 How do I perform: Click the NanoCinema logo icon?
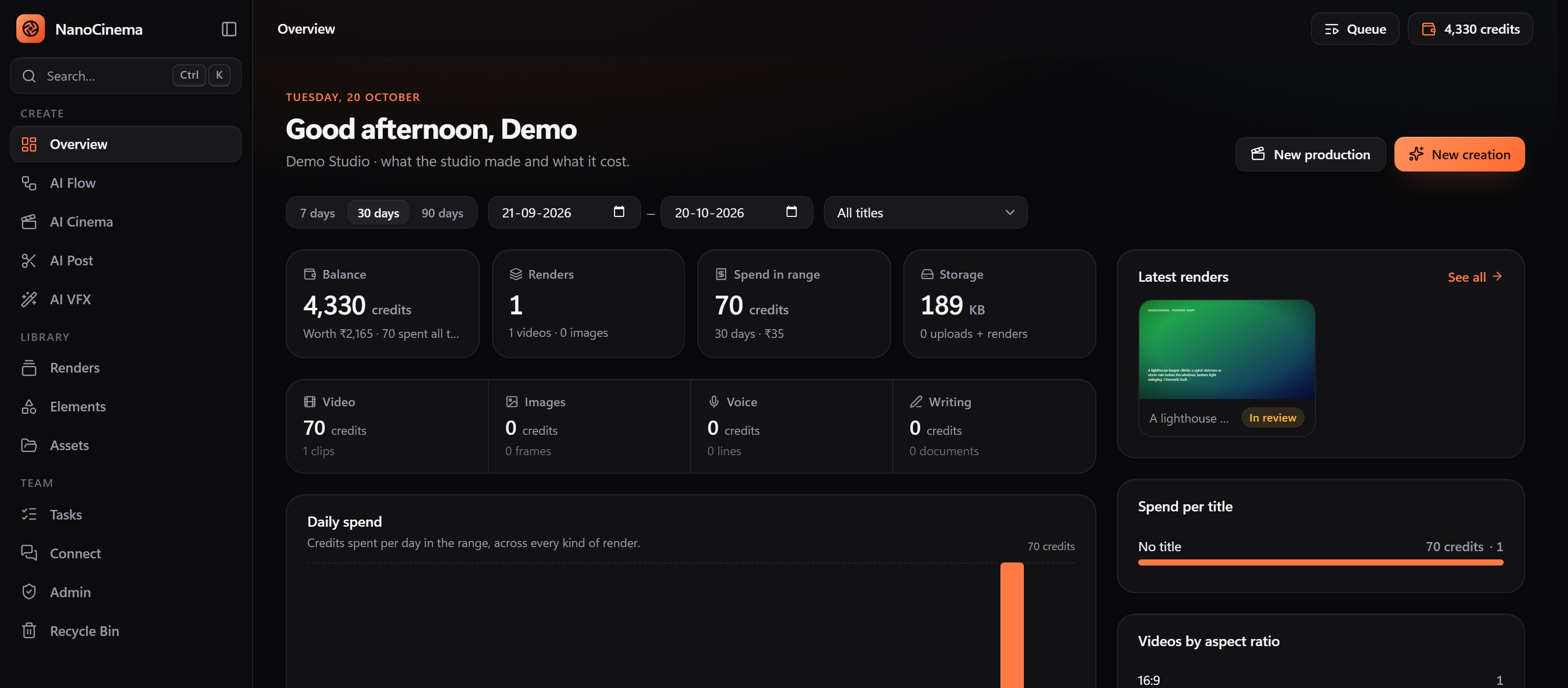(31, 29)
